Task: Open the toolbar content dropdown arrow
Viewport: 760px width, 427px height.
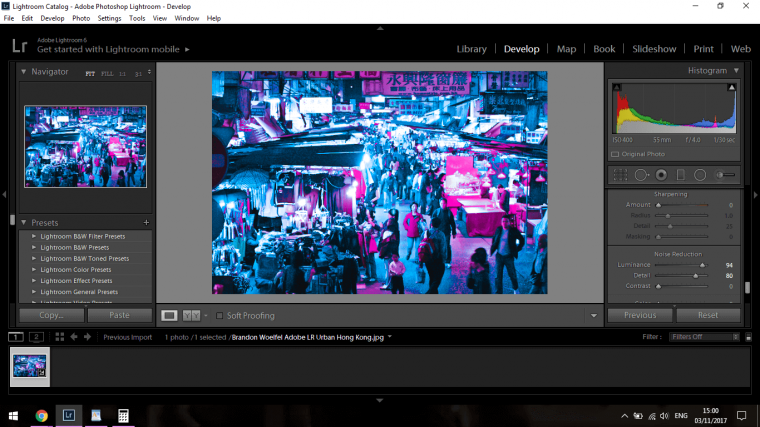Action: (x=594, y=316)
